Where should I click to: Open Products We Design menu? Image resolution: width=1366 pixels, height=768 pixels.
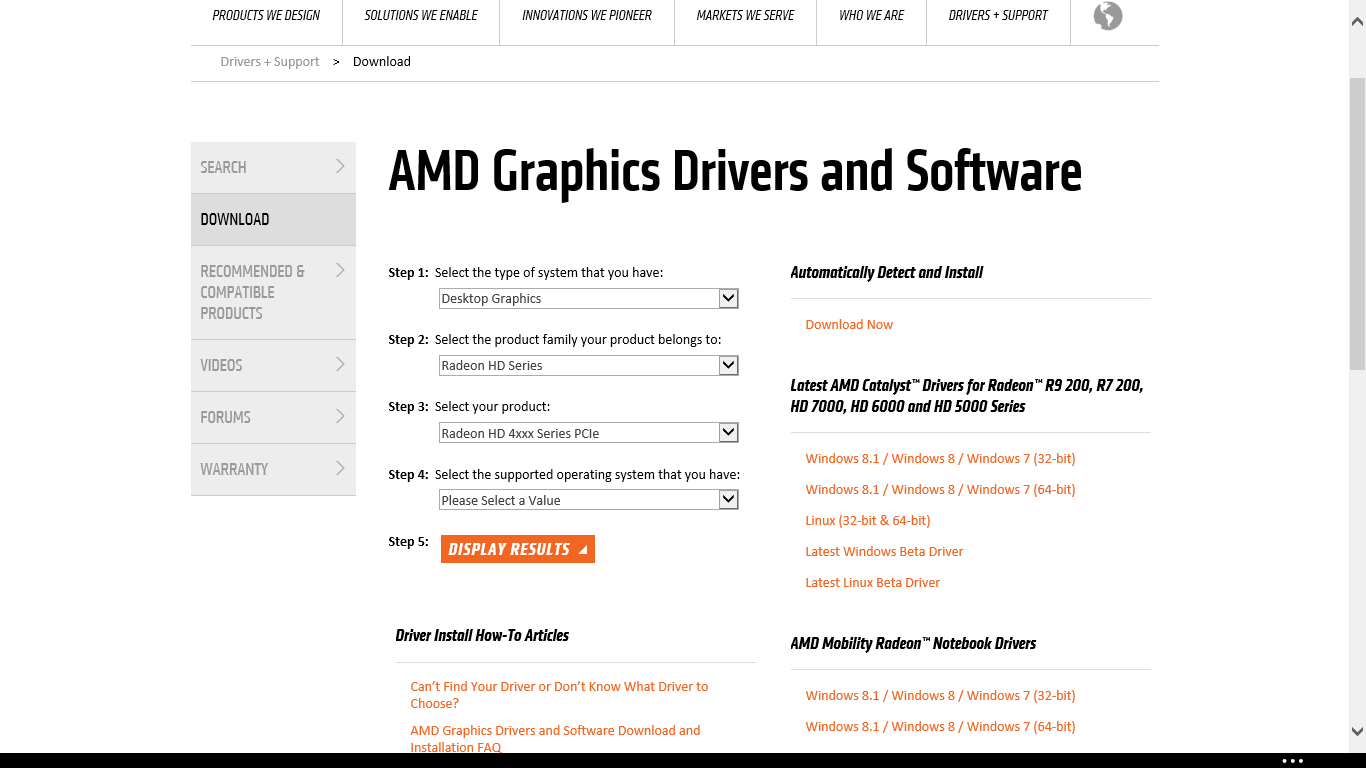click(266, 16)
